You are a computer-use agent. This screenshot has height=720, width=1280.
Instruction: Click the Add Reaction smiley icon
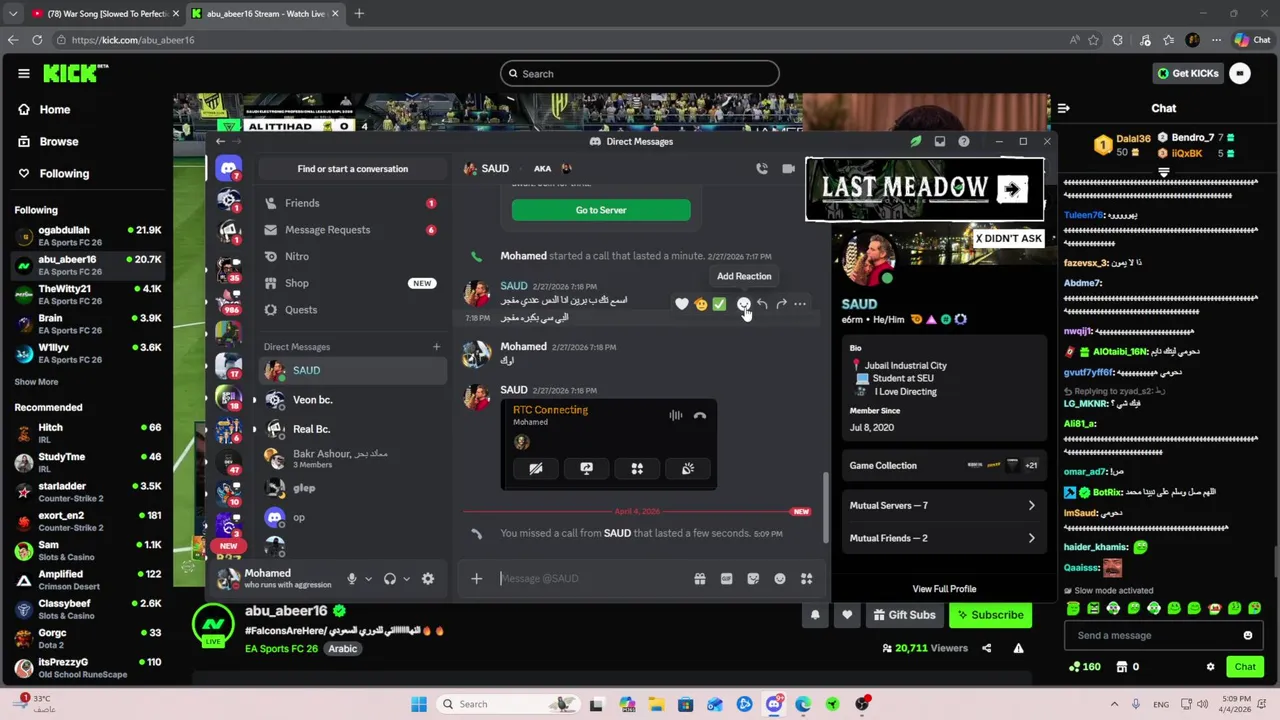743,304
